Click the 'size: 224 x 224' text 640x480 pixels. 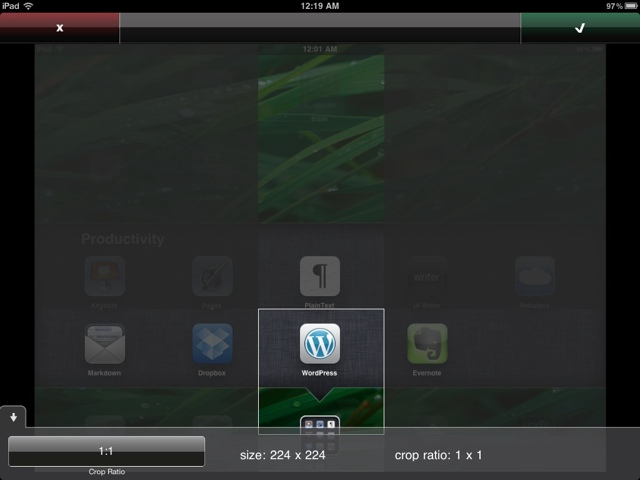[282, 455]
